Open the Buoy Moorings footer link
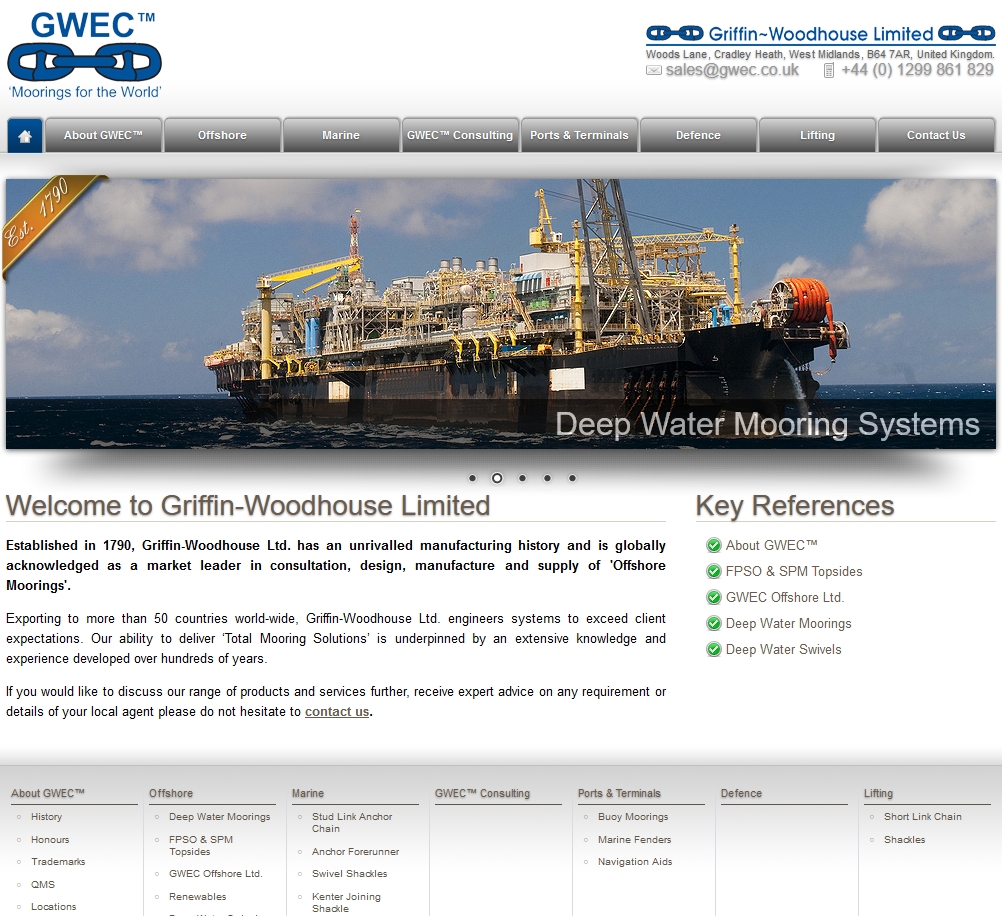This screenshot has width=1002, height=916. point(633,817)
